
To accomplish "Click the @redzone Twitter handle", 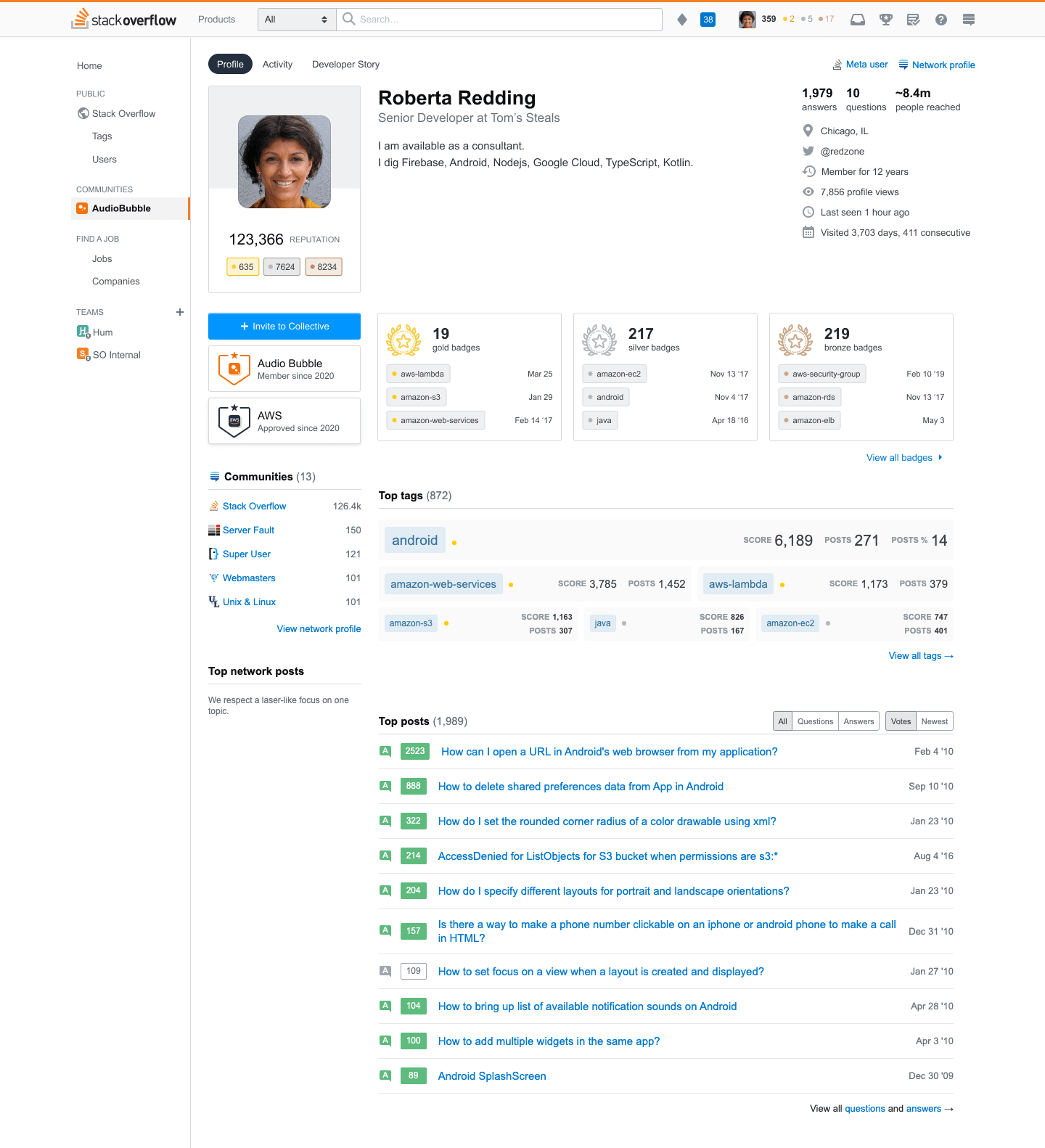I will click(x=842, y=151).
